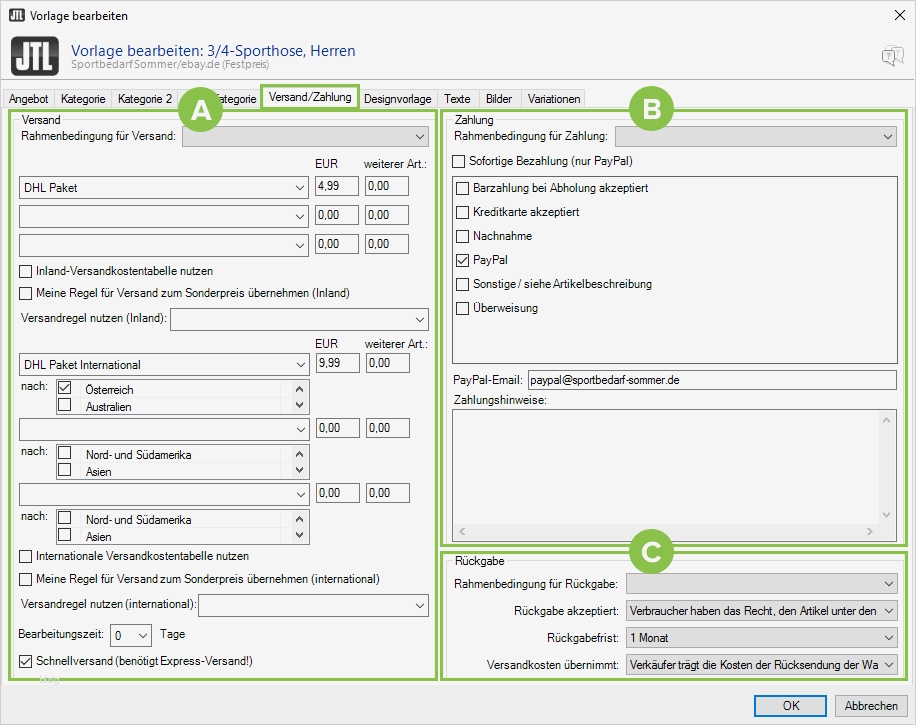Switch to the Designvorlage tab
Image resolution: width=916 pixels, height=725 pixels.
tap(397, 99)
